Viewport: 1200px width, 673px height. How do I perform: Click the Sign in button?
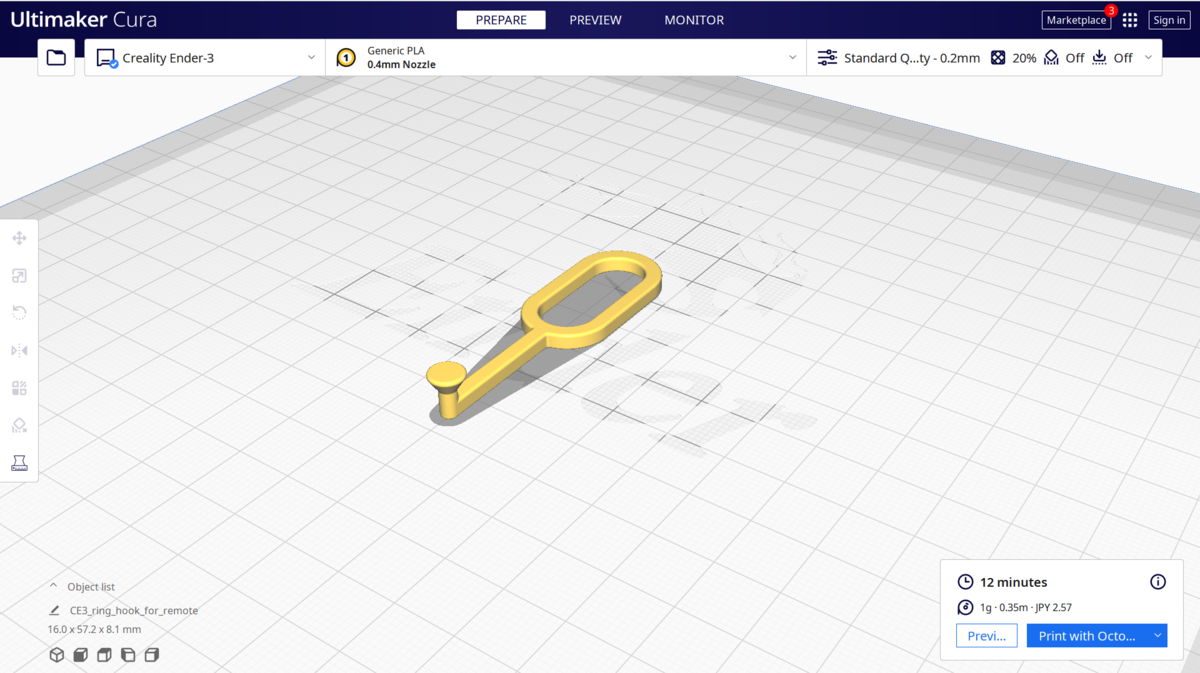pyautogui.click(x=1169, y=20)
